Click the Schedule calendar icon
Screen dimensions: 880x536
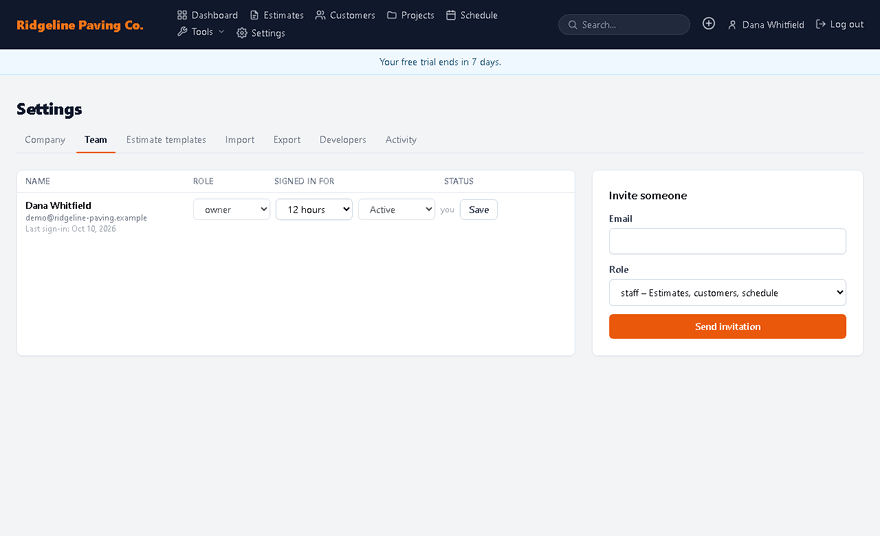(x=451, y=15)
